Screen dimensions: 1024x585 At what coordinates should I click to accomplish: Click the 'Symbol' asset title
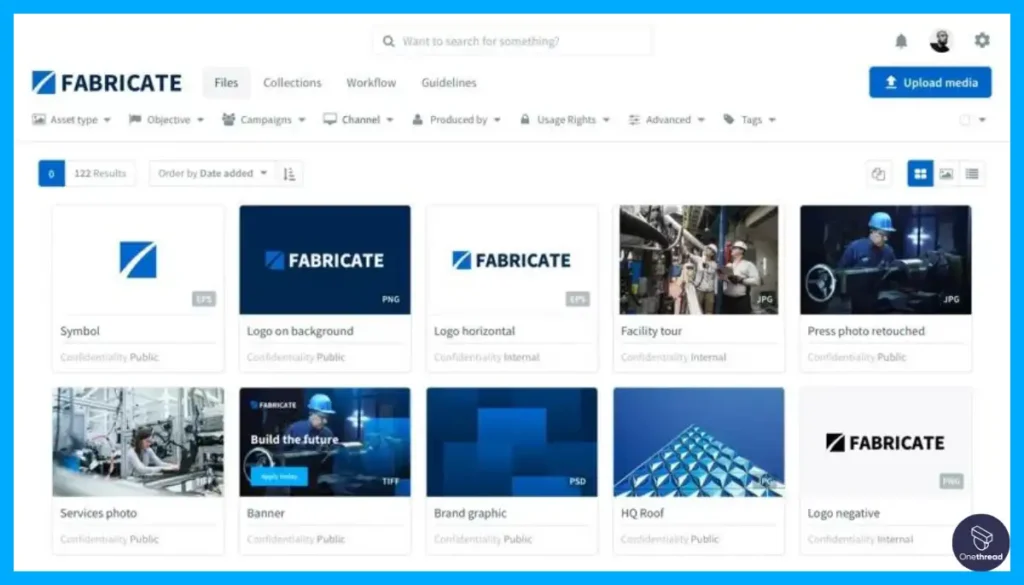coord(80,331)
